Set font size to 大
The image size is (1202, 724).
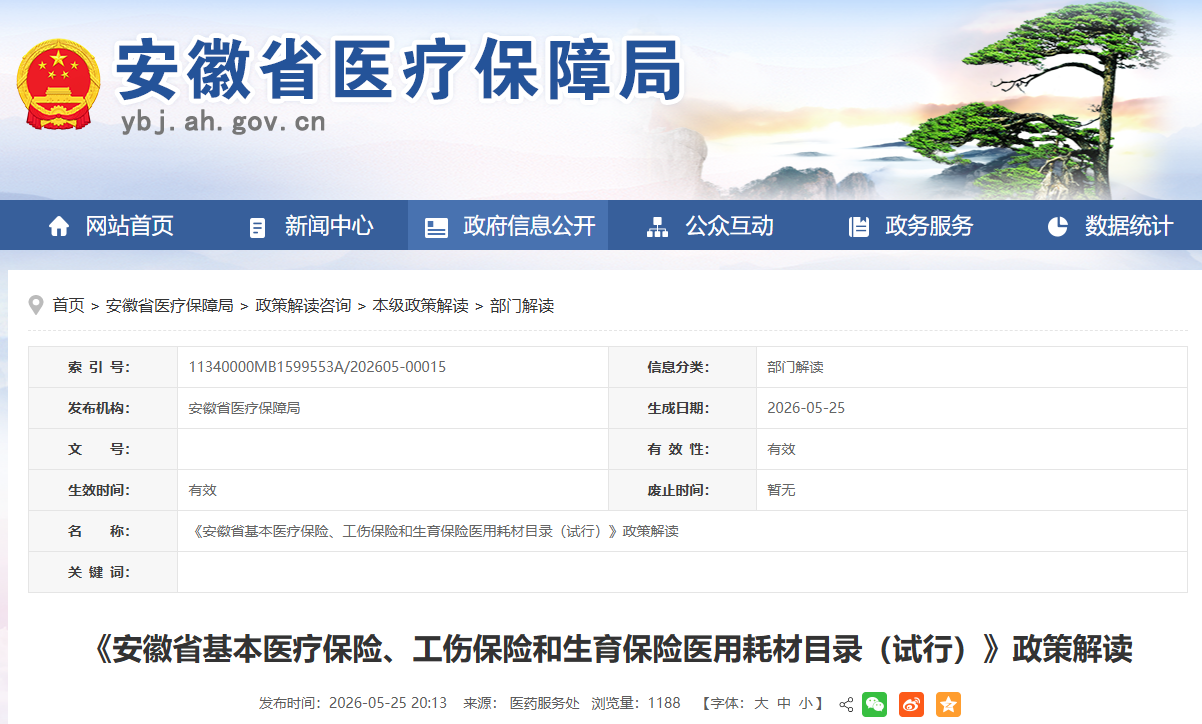(761, 703)
